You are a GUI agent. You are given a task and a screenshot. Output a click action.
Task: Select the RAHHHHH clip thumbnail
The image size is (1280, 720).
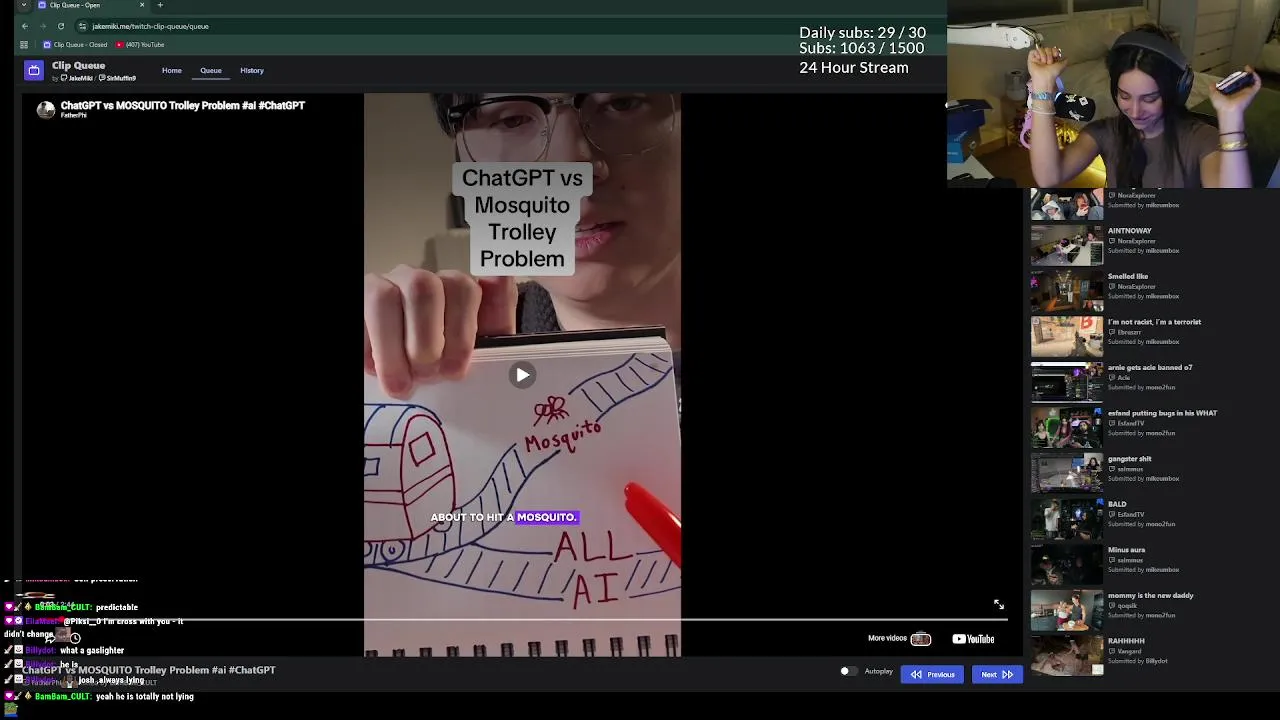click(1067, 657)
